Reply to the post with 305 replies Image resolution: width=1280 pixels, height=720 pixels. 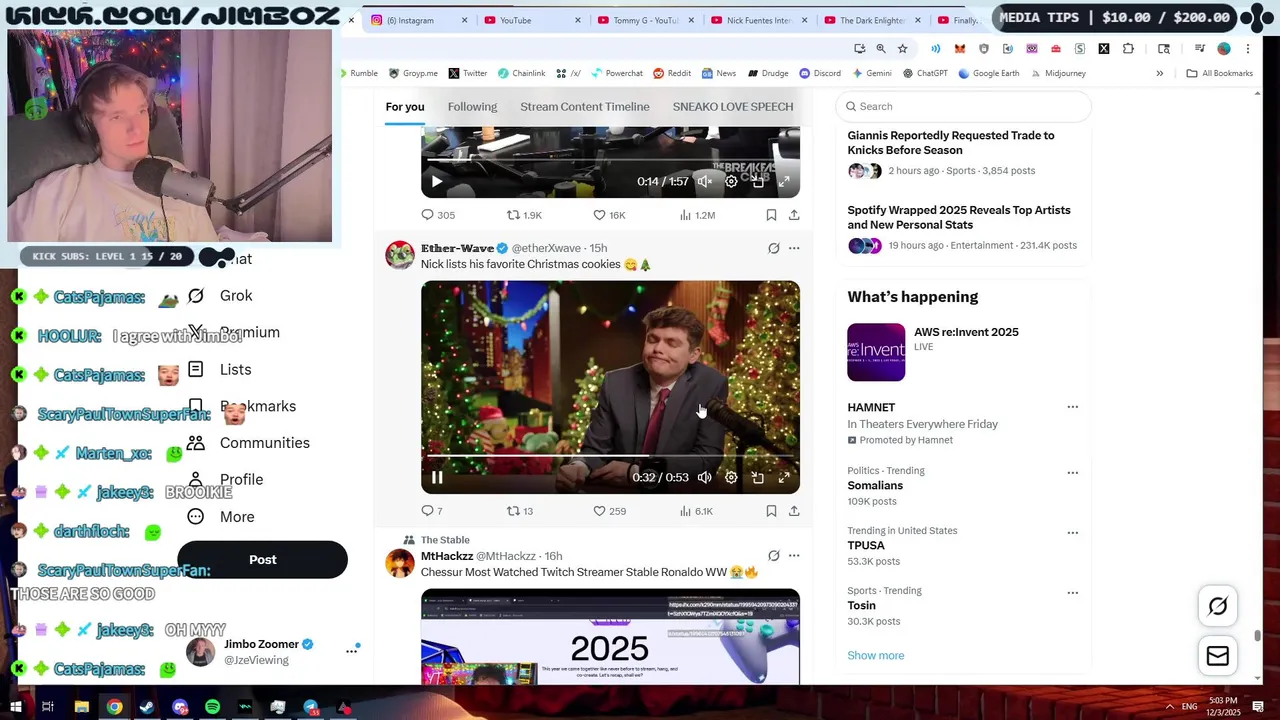point(438,215)
